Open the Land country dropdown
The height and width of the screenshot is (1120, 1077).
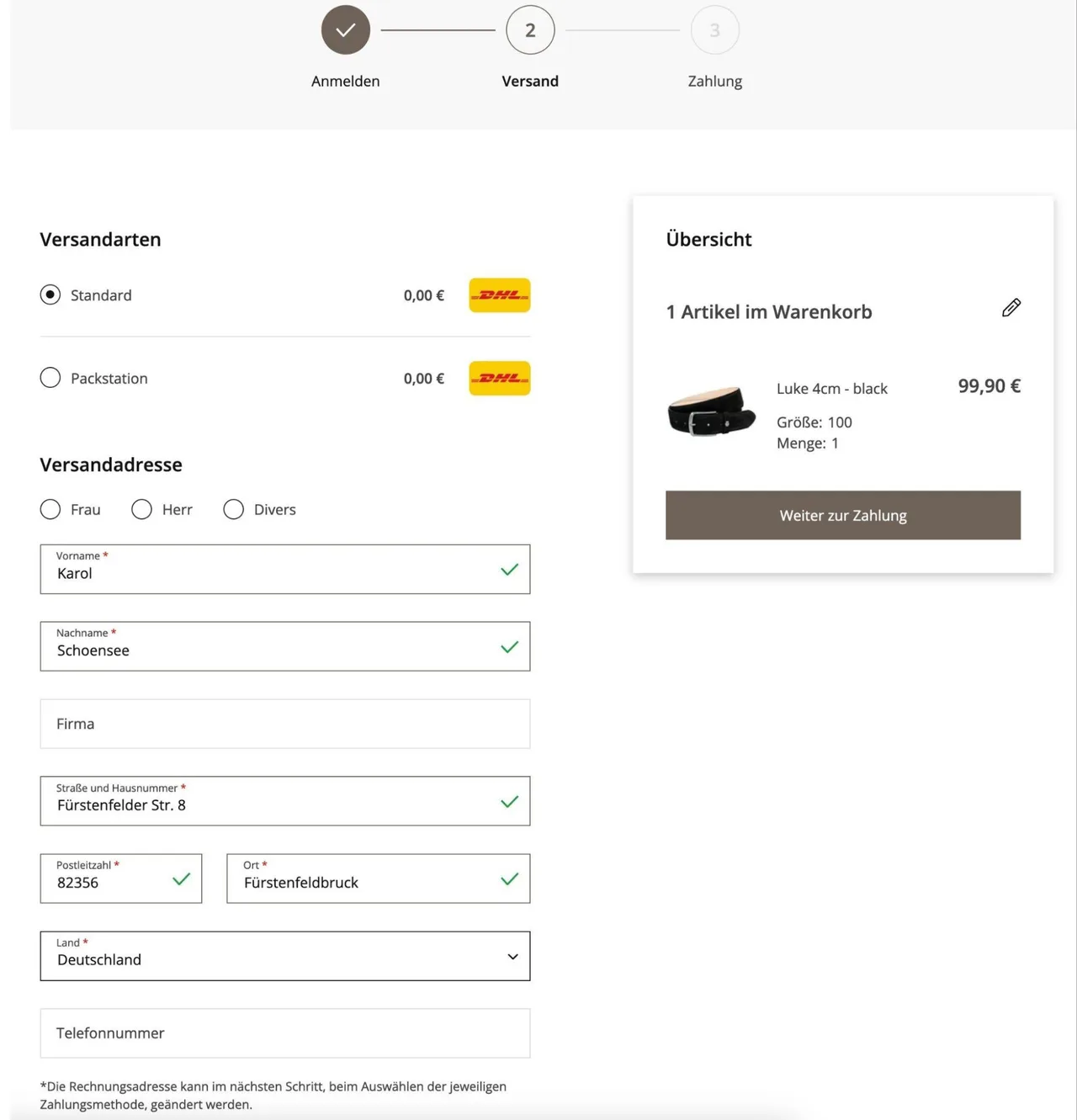point(285,956)
